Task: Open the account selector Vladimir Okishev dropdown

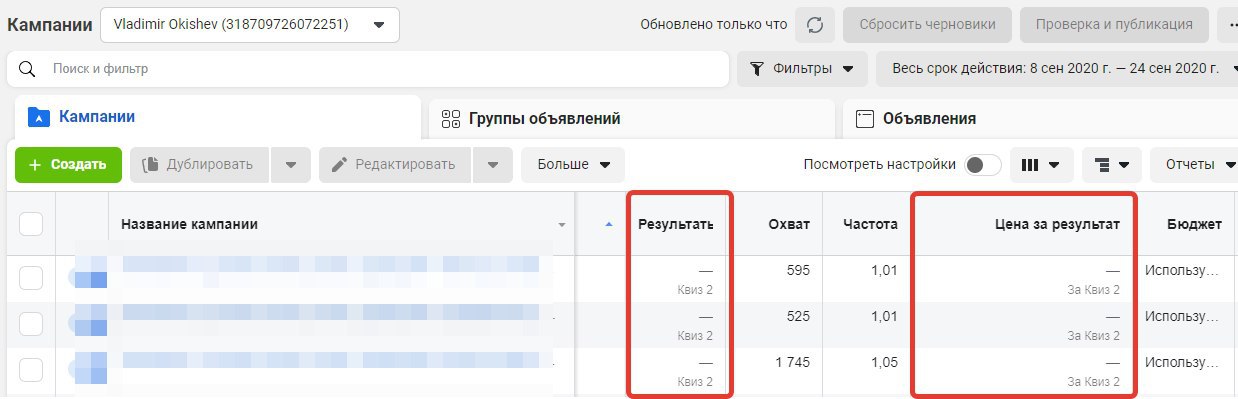Action: point(249,25)
